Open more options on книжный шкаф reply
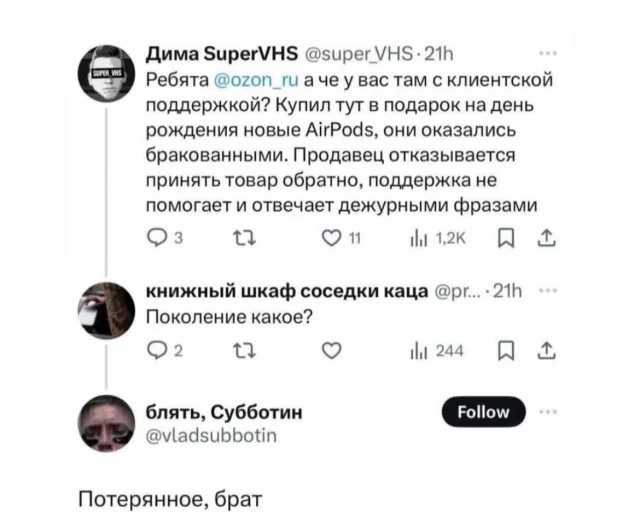The height and width of the screenshot is (529, 640). click(x=545, y=290)
